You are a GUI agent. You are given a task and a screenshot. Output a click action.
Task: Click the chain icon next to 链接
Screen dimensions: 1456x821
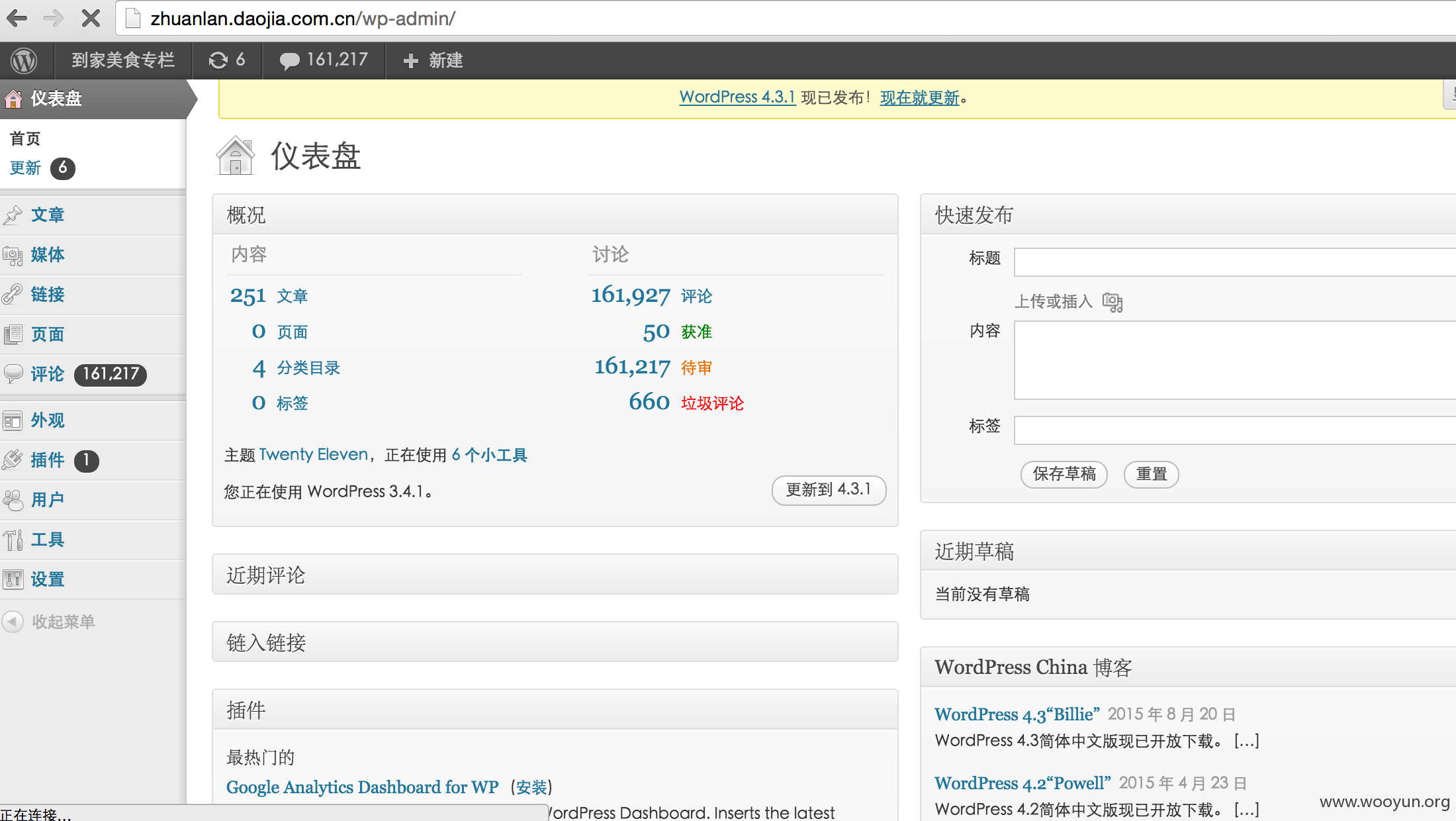pyautogui.click(x=13, y=295)
